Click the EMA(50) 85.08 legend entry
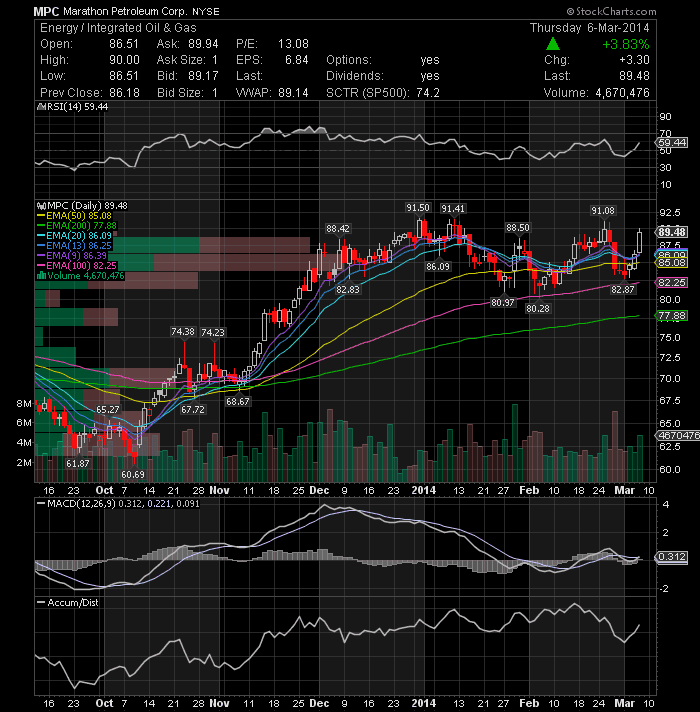The image size is (700, 712). pos(74,216)
